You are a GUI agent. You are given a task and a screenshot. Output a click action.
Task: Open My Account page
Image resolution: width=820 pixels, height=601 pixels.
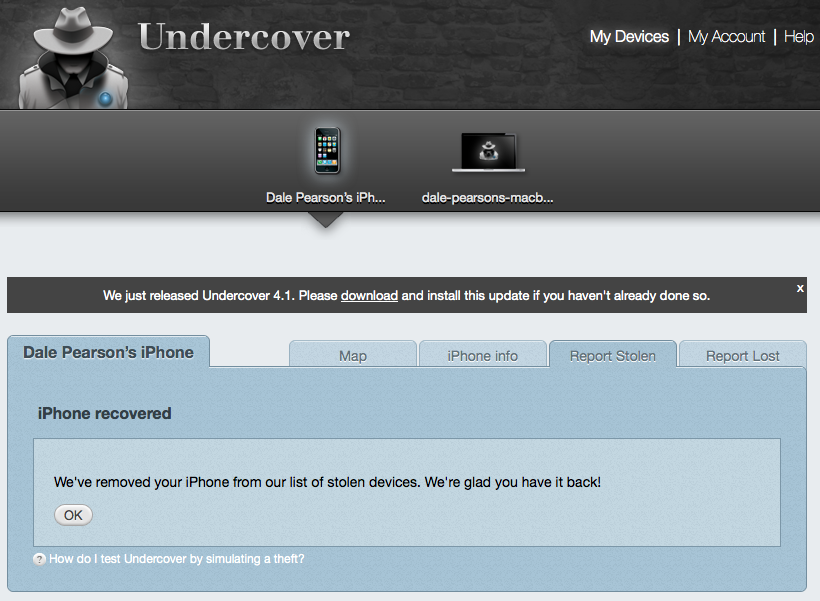[726, 37]
